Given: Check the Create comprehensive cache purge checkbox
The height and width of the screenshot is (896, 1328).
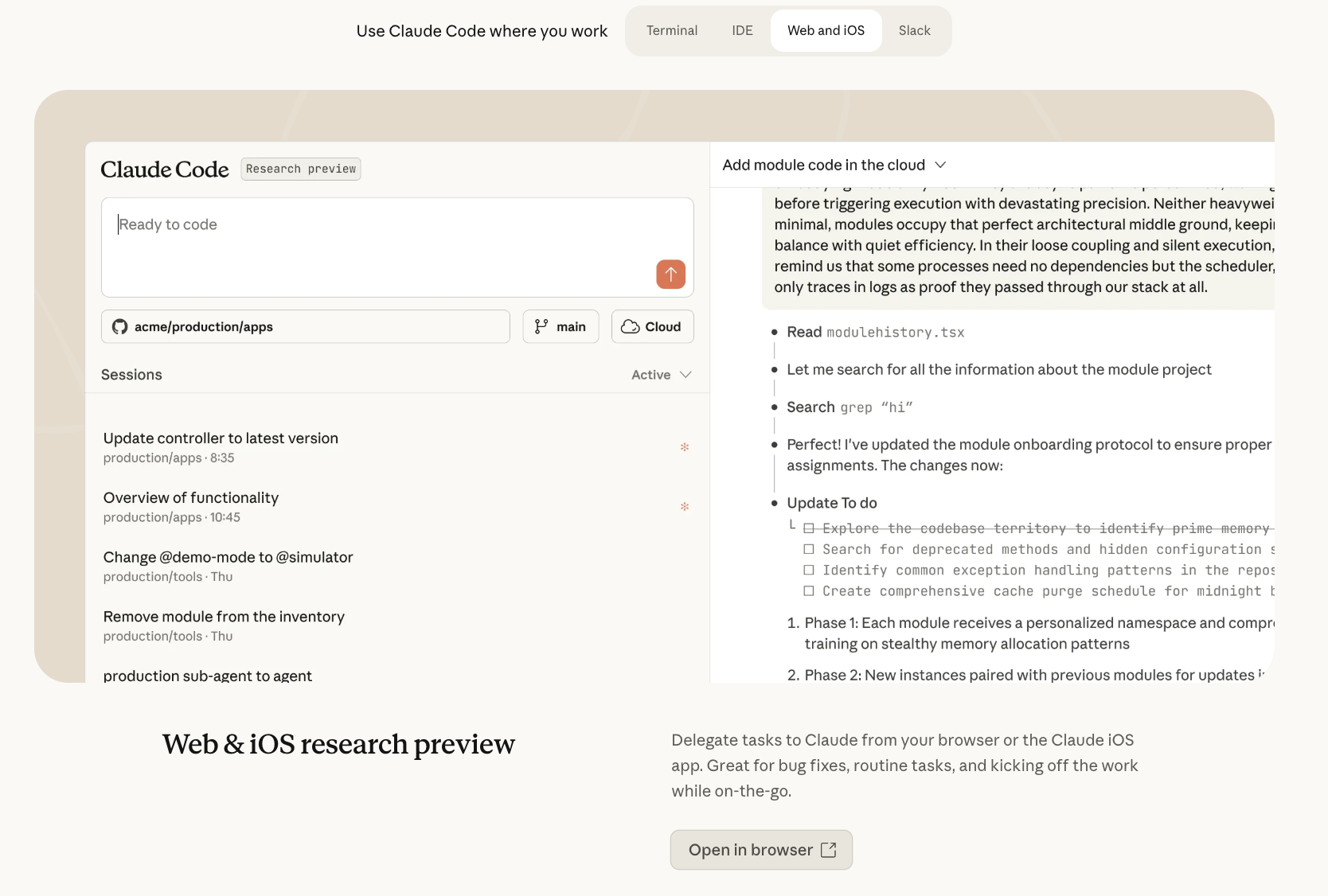Looking at the screenshot, I should (x=809, y=591).
